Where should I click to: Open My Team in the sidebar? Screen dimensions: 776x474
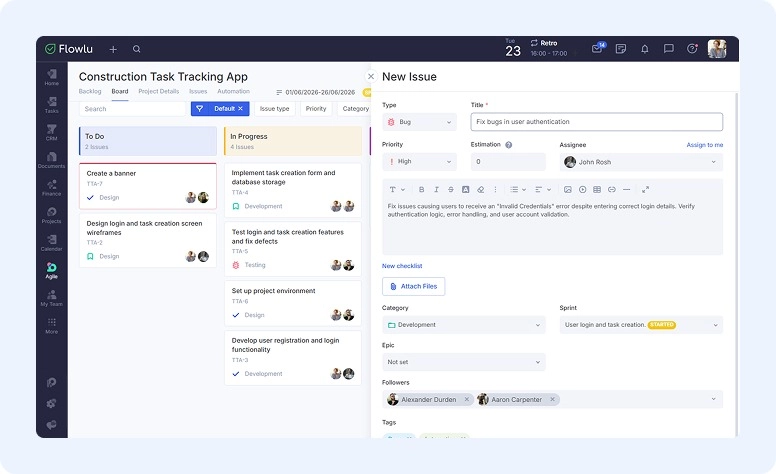point(51,298)
